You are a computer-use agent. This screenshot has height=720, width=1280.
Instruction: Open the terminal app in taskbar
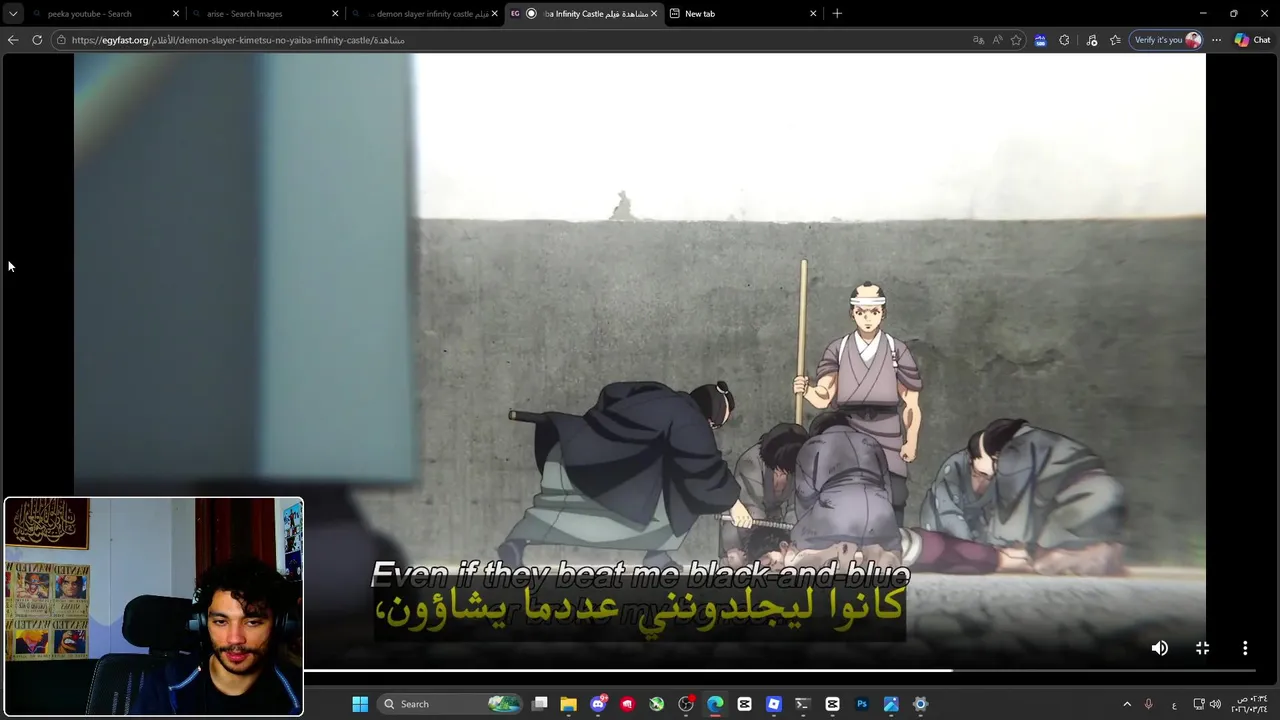pos(803,704)
